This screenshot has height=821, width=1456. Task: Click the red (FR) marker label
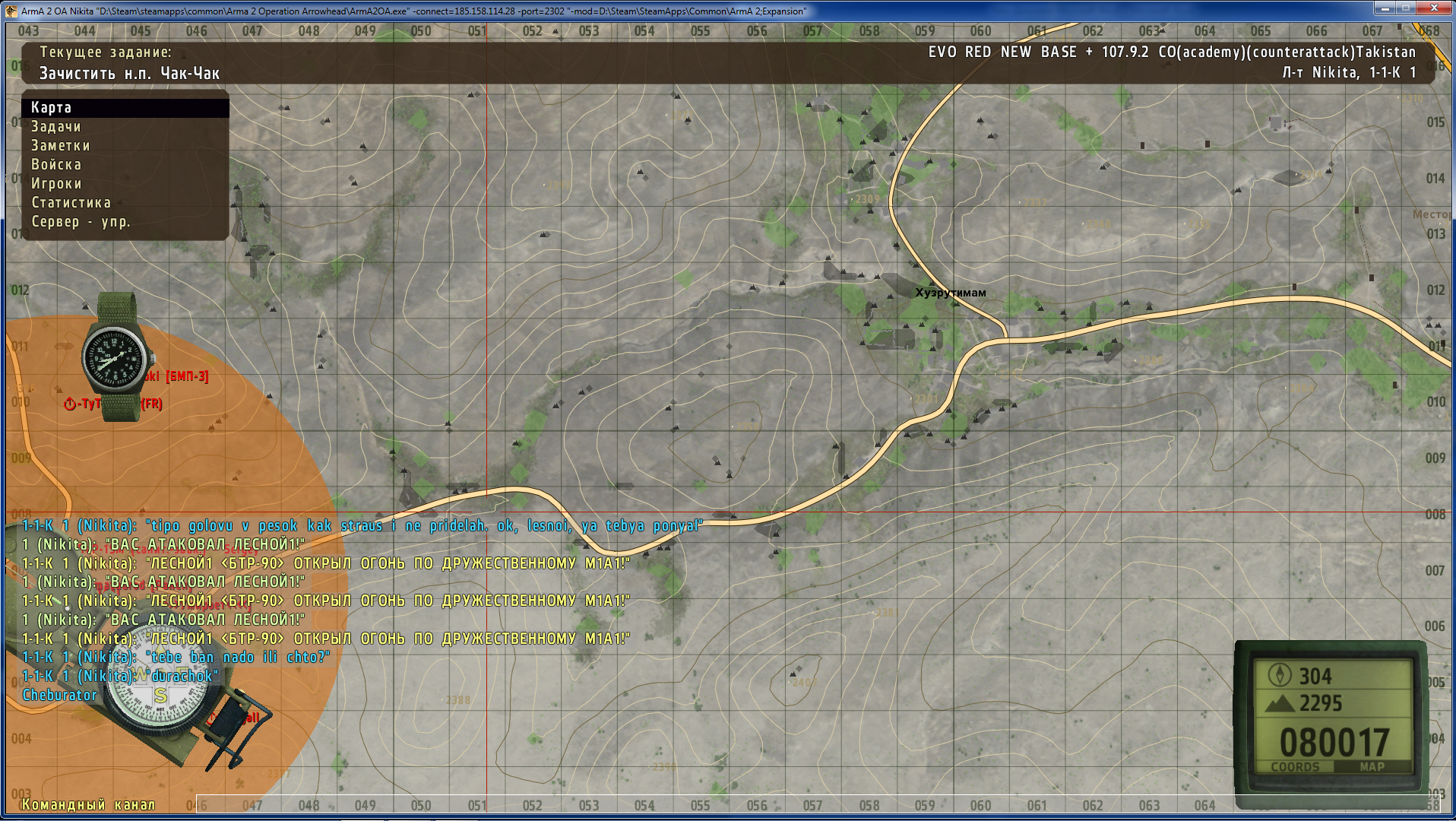click(x=152, y=404)
